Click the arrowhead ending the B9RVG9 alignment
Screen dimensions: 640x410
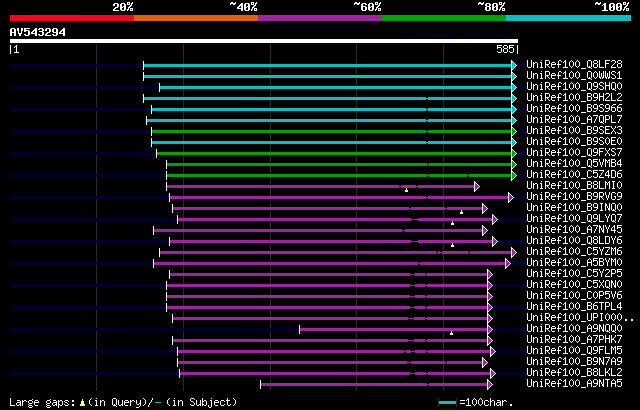pos(511,198)
